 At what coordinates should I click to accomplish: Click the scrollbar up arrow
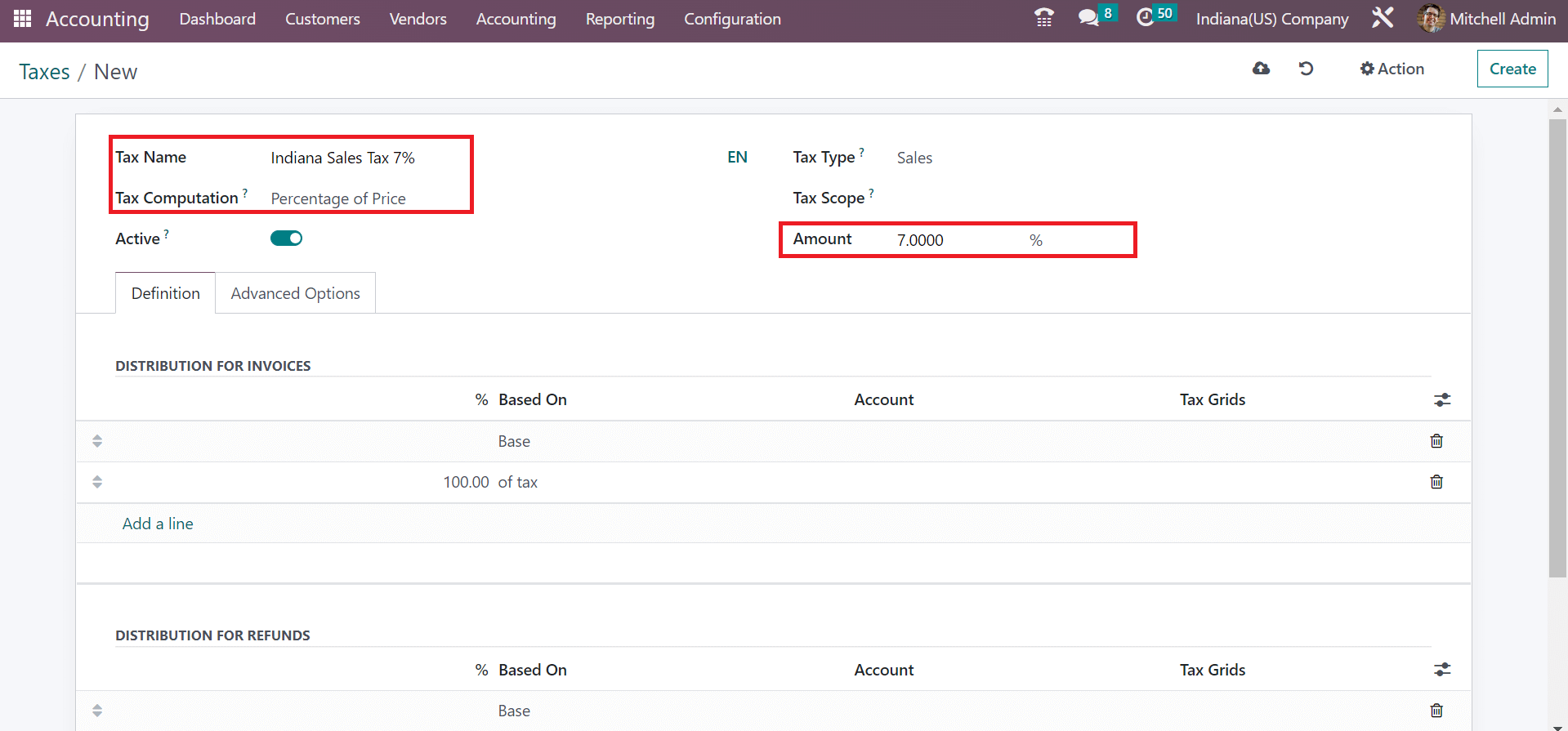tap(1557, 109)
